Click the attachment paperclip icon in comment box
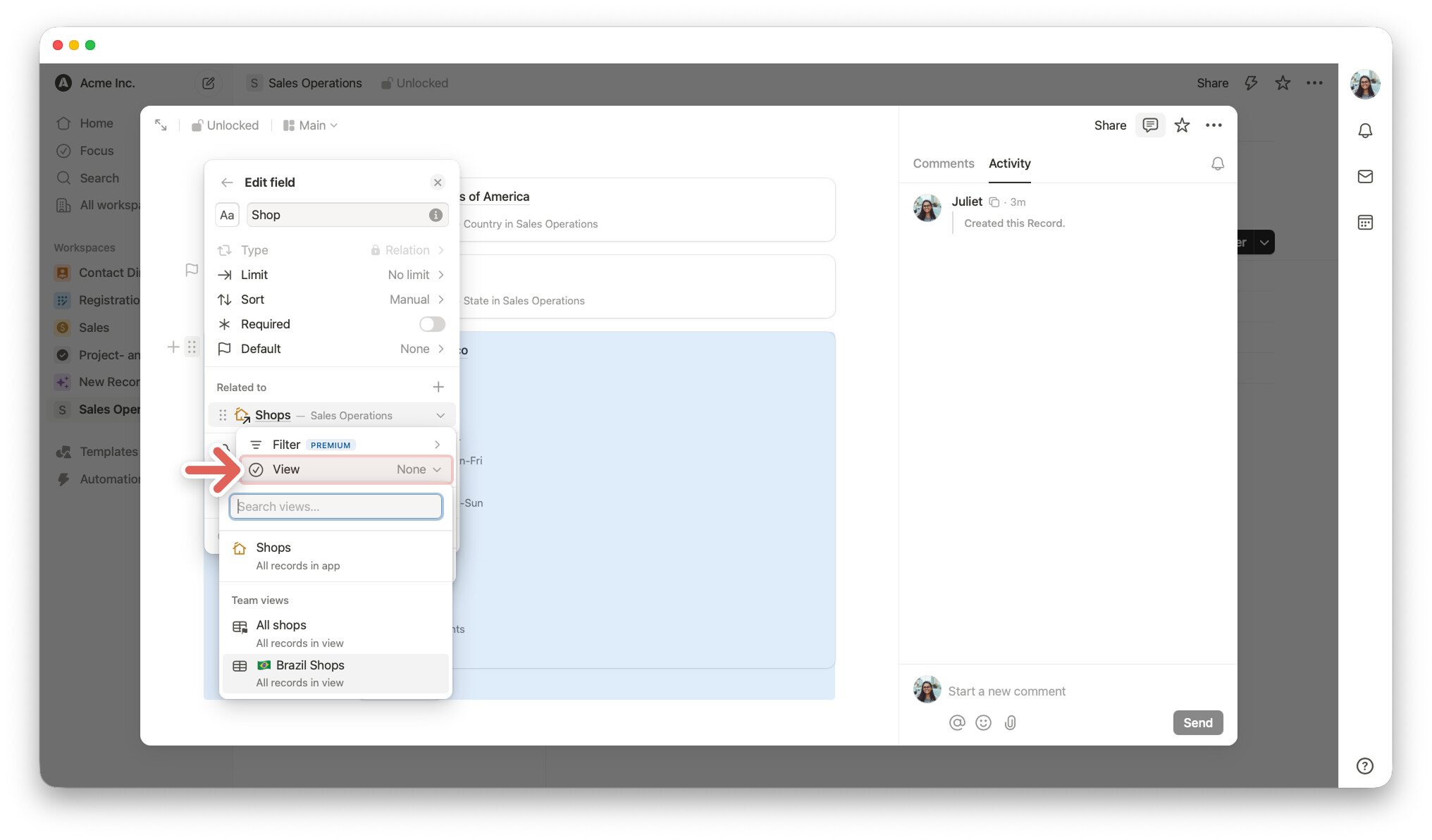 (x=1010, y=722)
